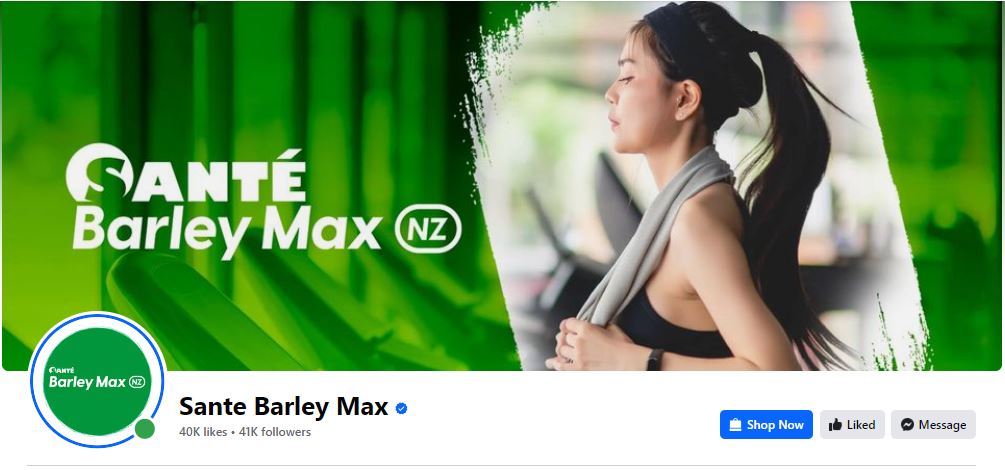Open the 41K followers link
1005x470 pixels.
pos(274,432)
